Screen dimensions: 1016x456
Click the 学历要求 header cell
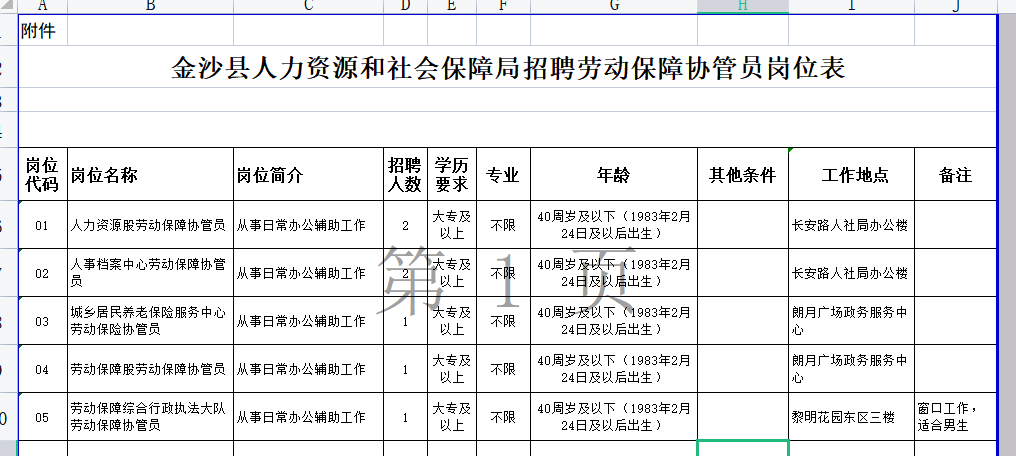click(452, 175)
